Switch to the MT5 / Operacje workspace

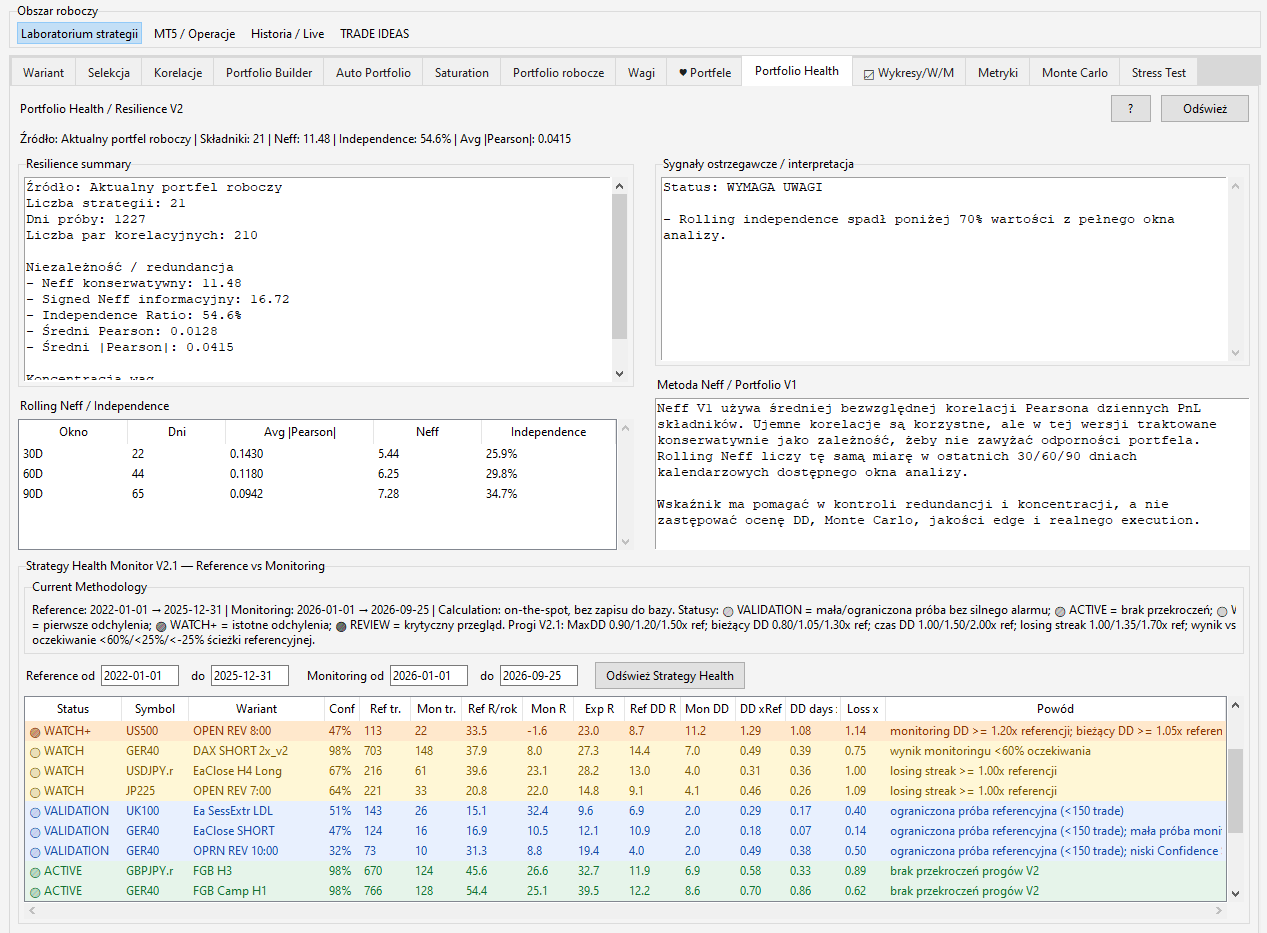(195, 34)
